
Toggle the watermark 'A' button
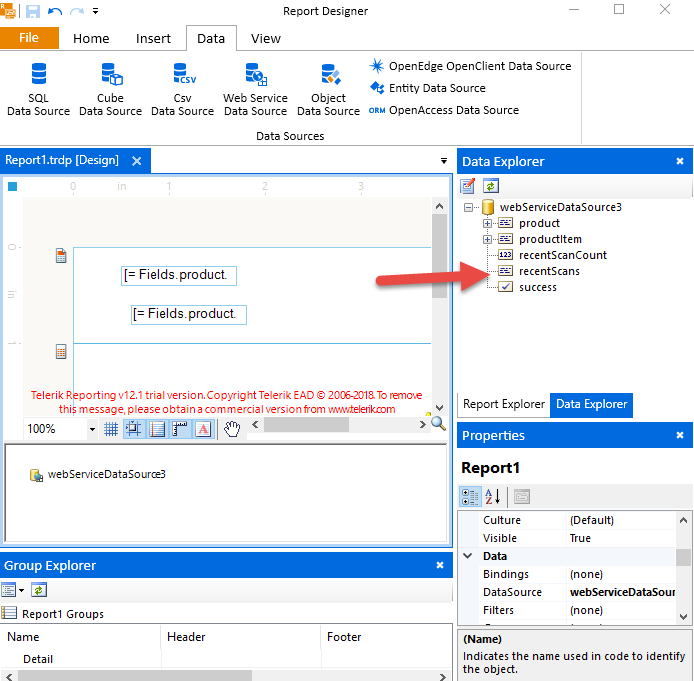203,429
